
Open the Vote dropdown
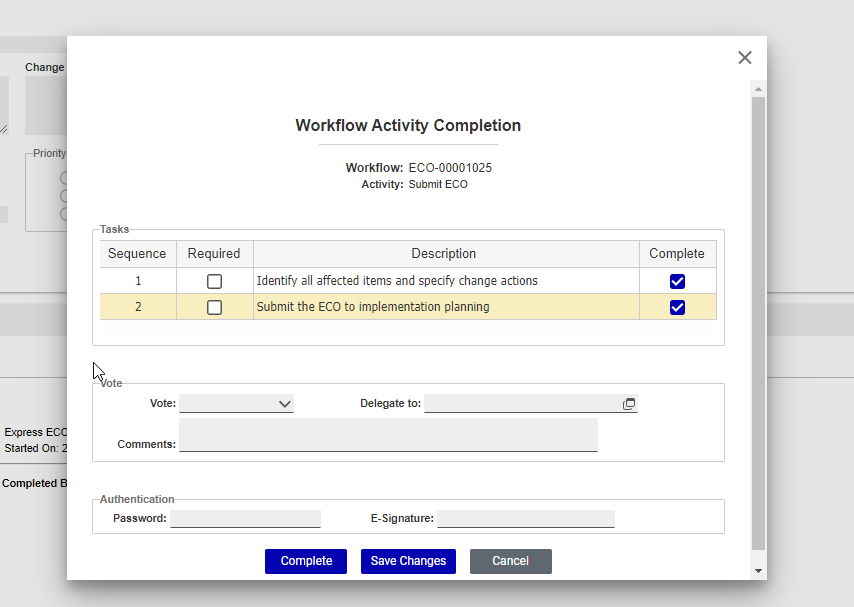click(x=236, y=404)
